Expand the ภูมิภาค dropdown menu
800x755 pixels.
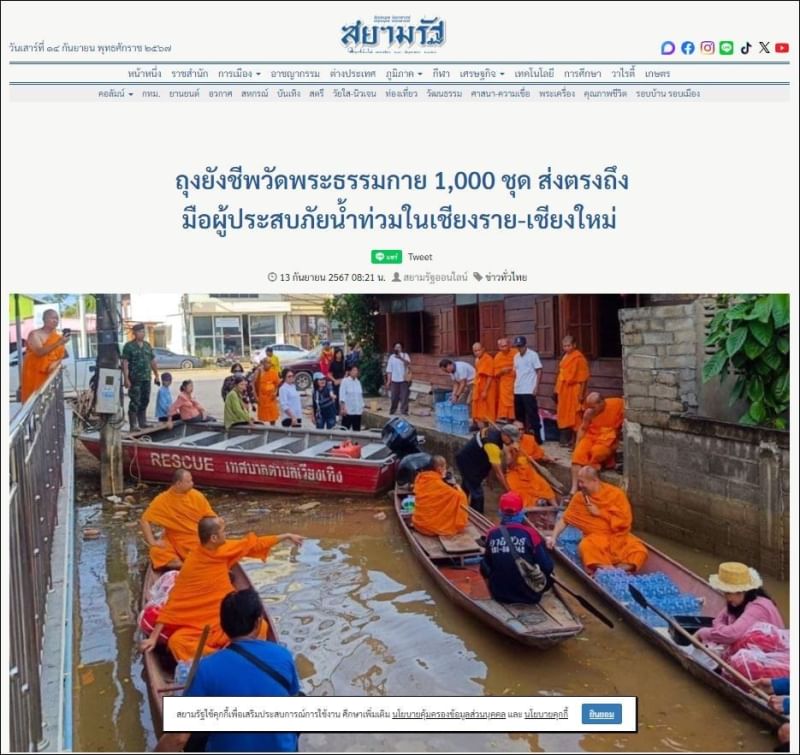click(x=404, y=73)
